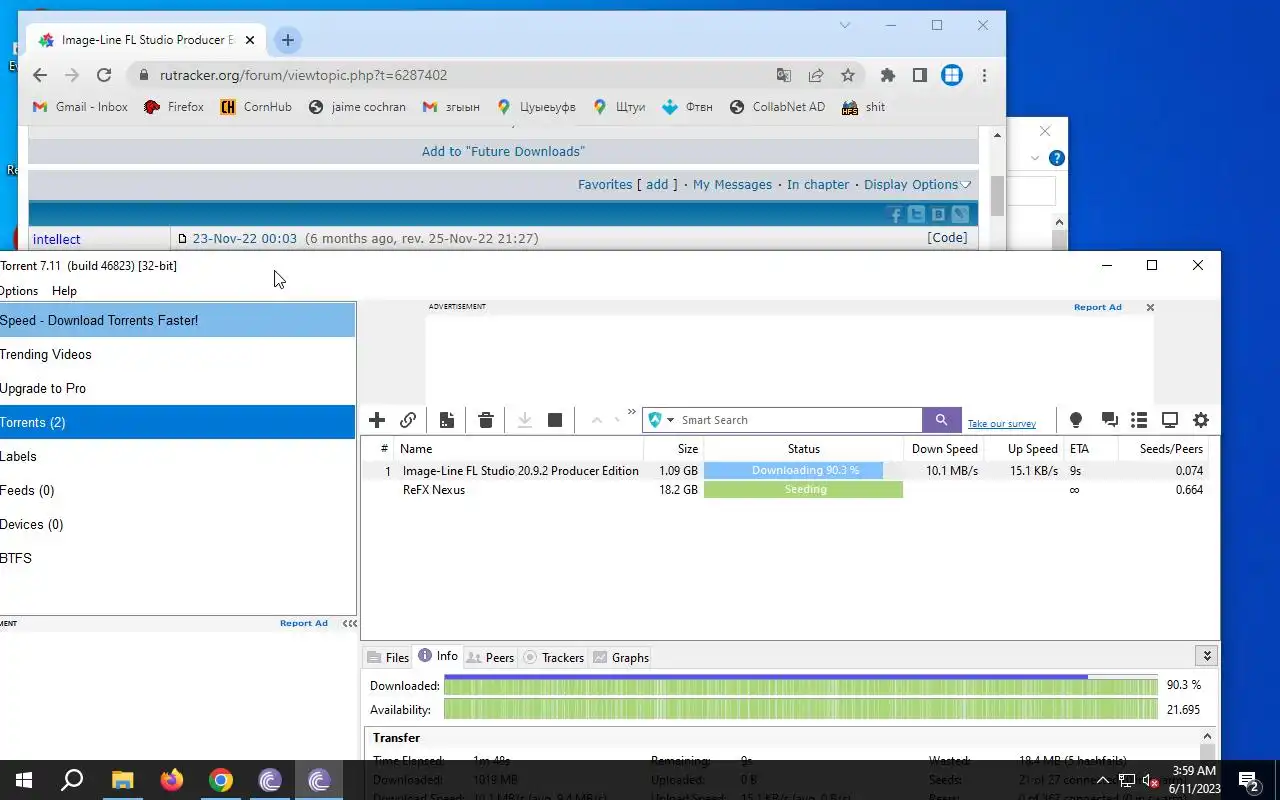1280x800 pixels.
Task: Click the green Seeding status bar
Action: (x=803, y=490)
